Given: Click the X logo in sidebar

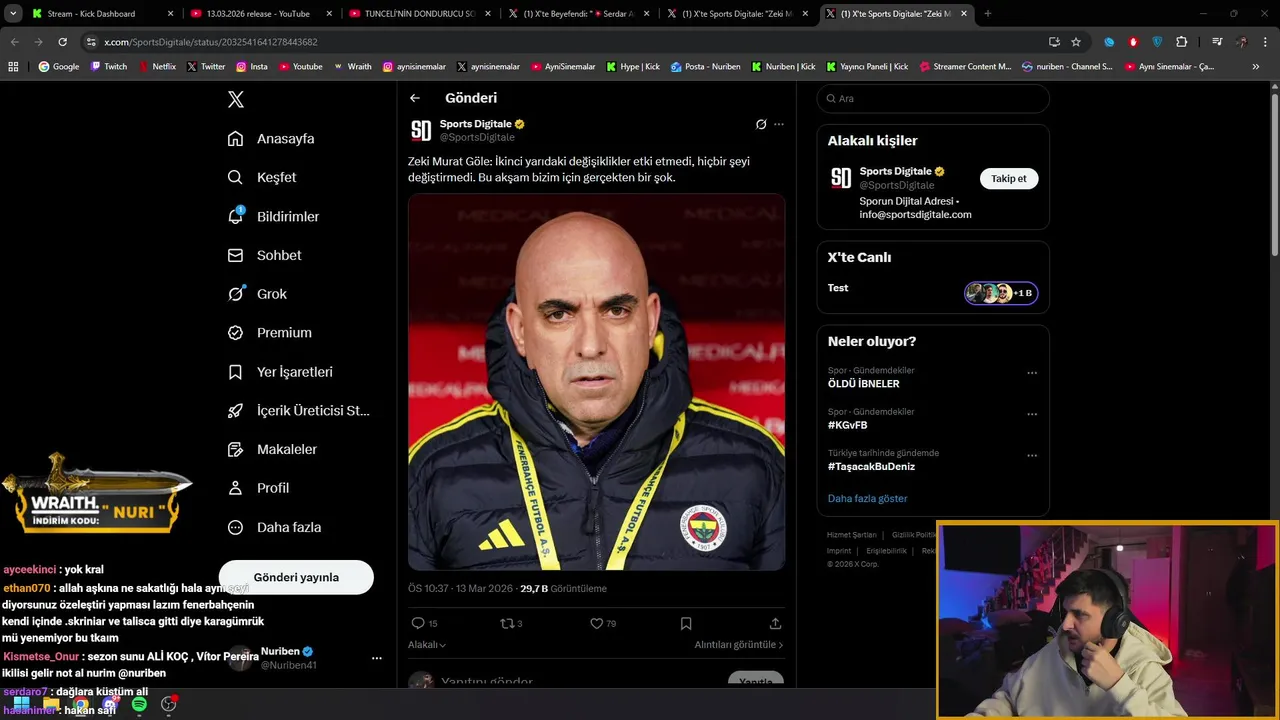Looking at the screenshot, I should point(236,99).
